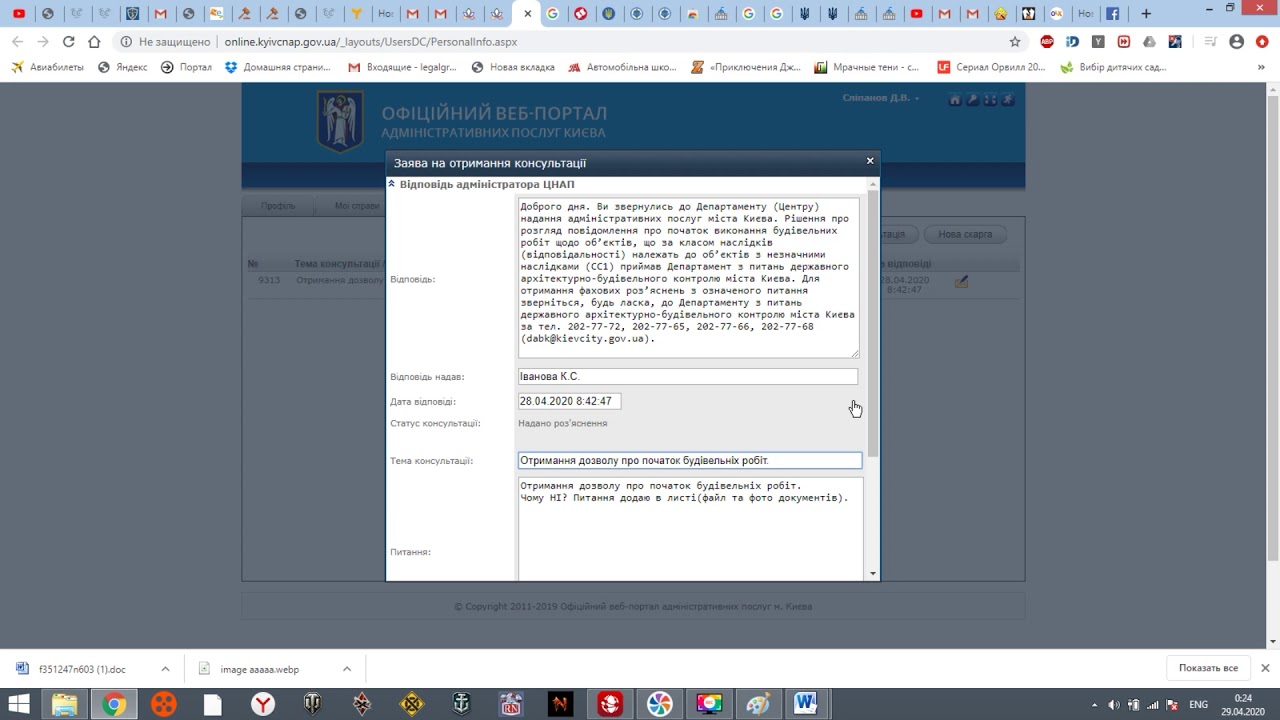Open the Домашняя страница Dropbox bookmark
This screenshot has width=1280, height=720.
[x=278, y=67]
